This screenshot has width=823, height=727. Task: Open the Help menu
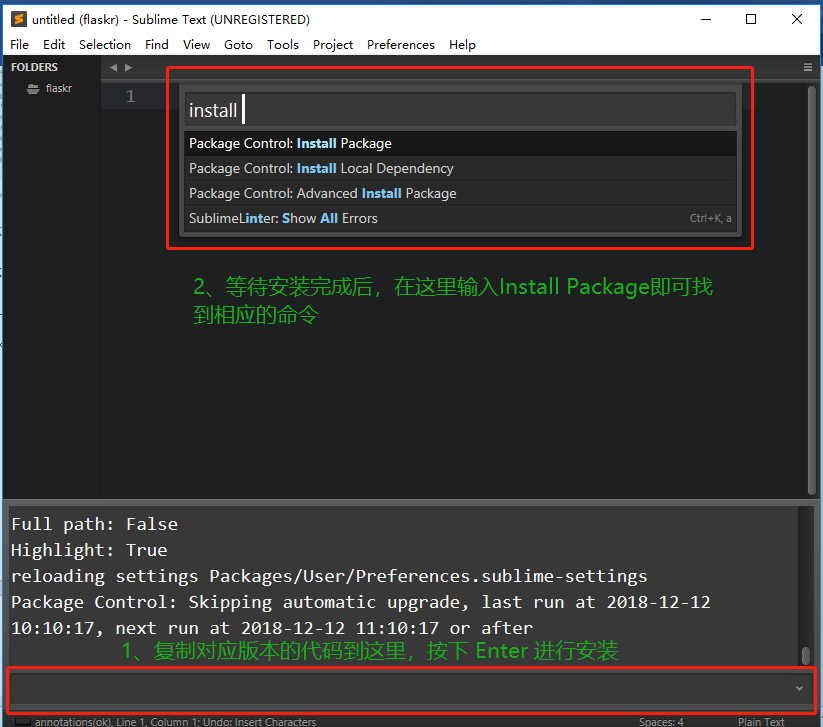tap(462, 45)
